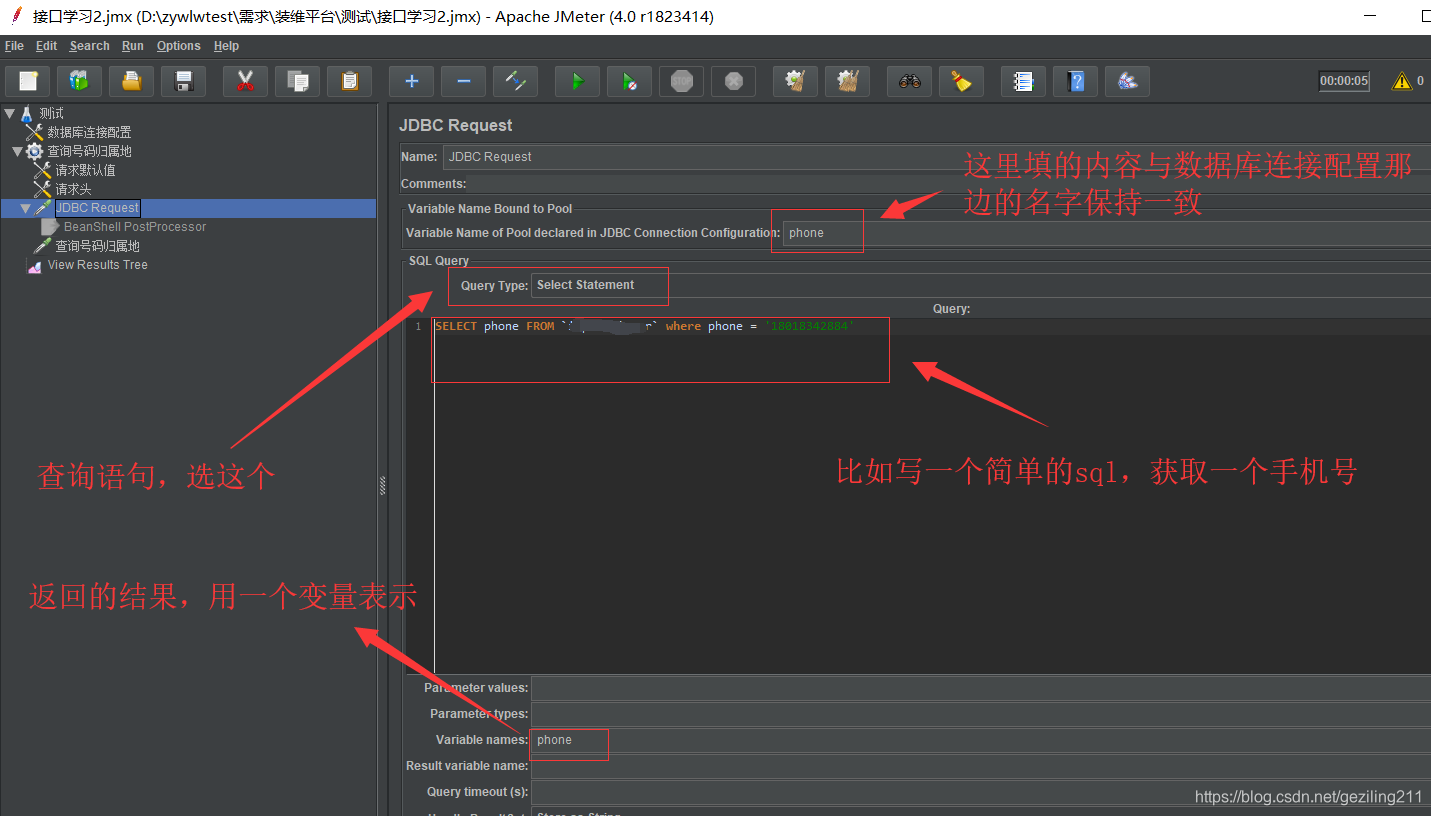Click the Toggle enable/disable toolbar icon
Image resolution: width=1431 pixels, height=816 pixels.
pos(516,81)
